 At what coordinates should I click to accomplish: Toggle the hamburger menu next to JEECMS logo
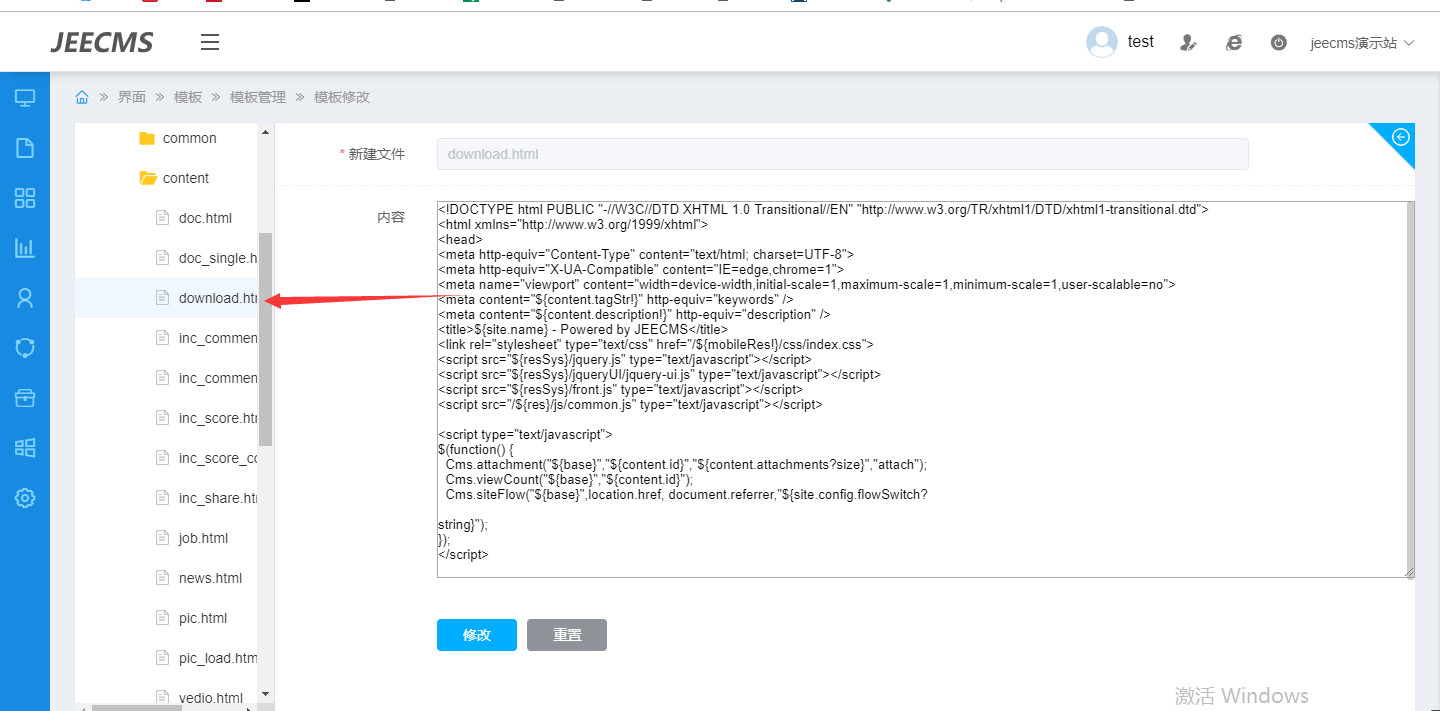209,42
